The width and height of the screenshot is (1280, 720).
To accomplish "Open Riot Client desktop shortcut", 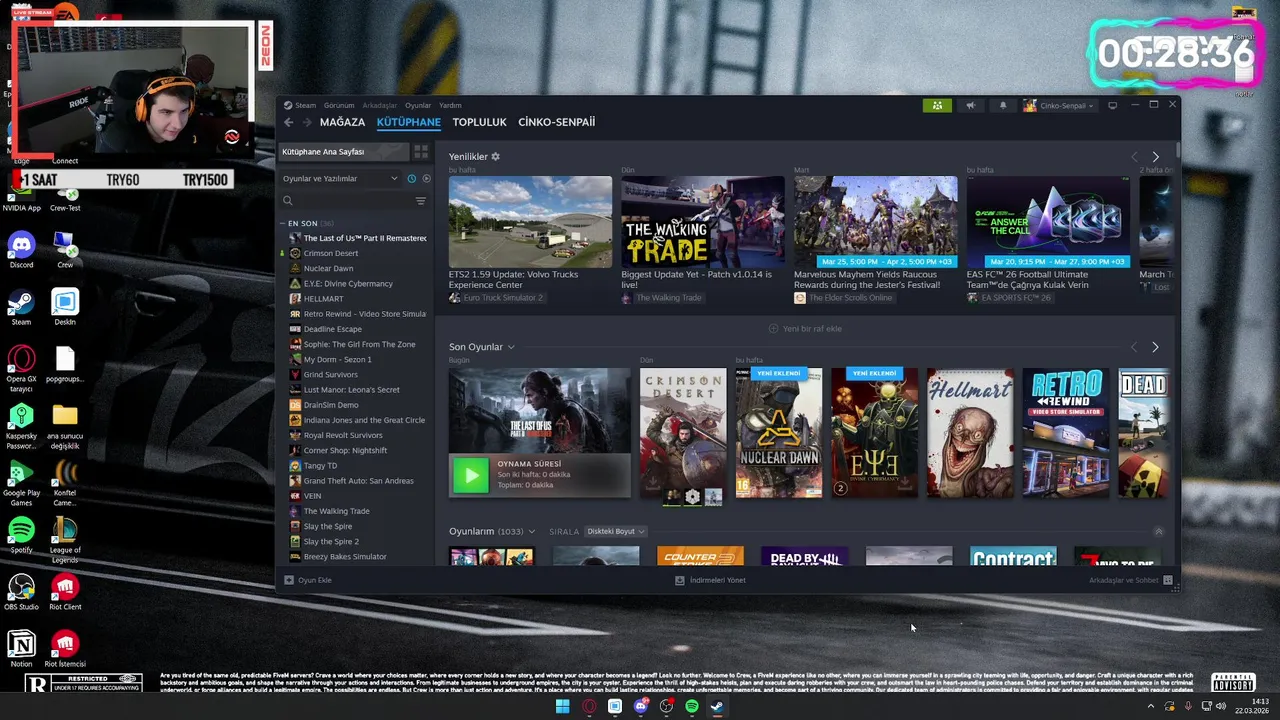I will 65,592.
